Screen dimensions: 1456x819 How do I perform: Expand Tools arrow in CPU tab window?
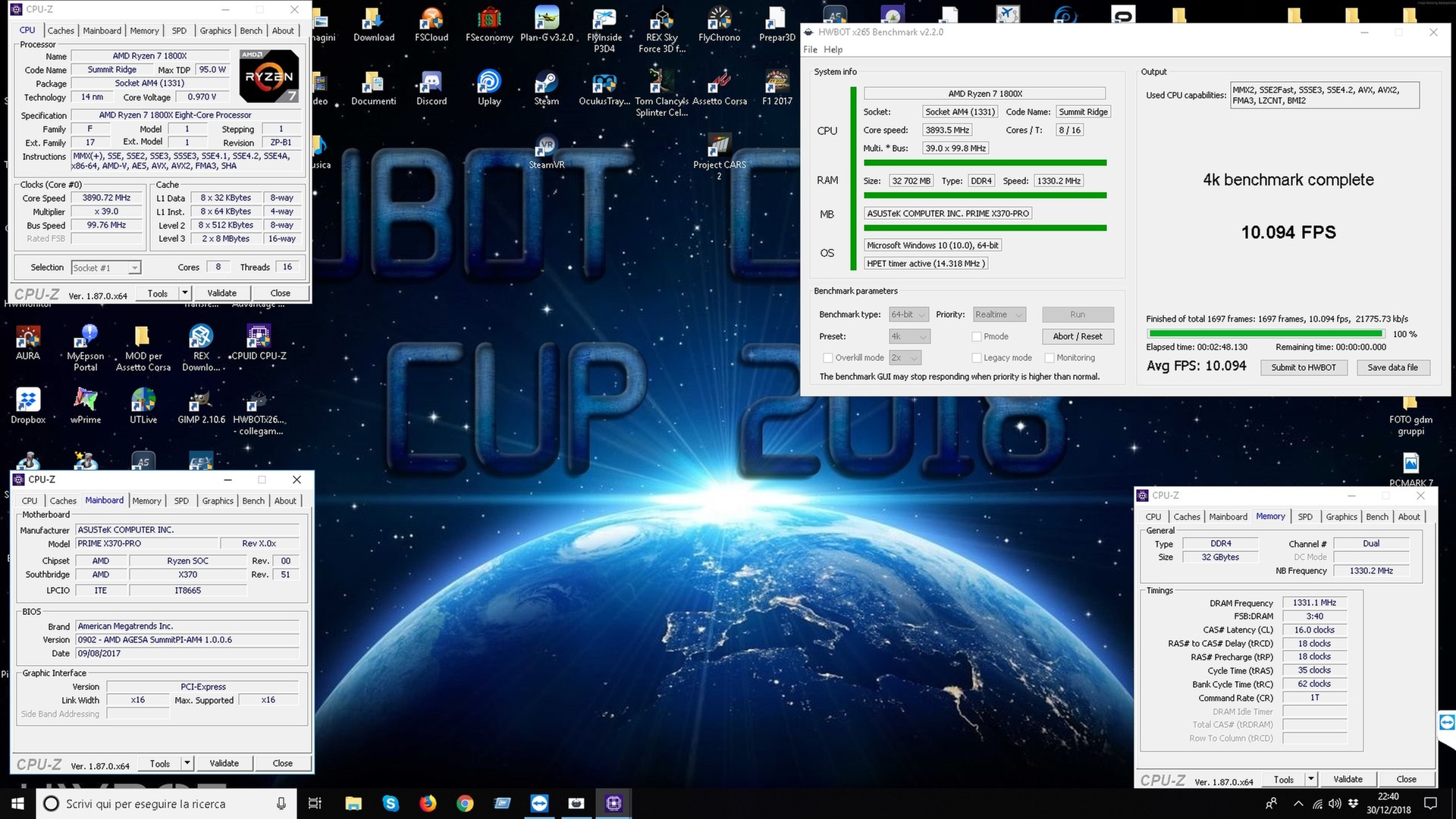point(184,293)
